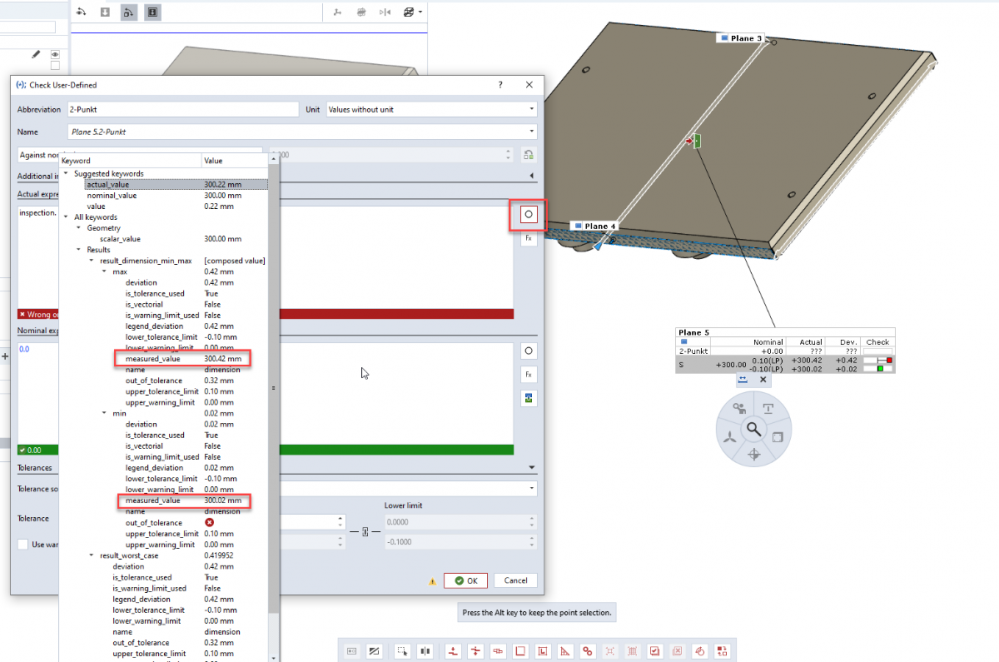The width and height of the screenshot is (999, 662).
Task: Click the magnifier in the radial menu center
Action: pyautogui.click(x=753, y=430)
